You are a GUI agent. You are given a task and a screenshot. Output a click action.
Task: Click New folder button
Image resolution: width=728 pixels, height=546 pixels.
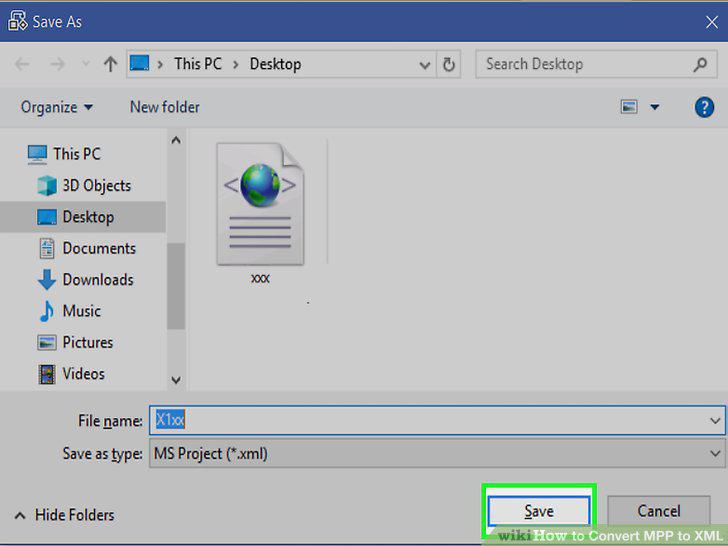point(165,107)
